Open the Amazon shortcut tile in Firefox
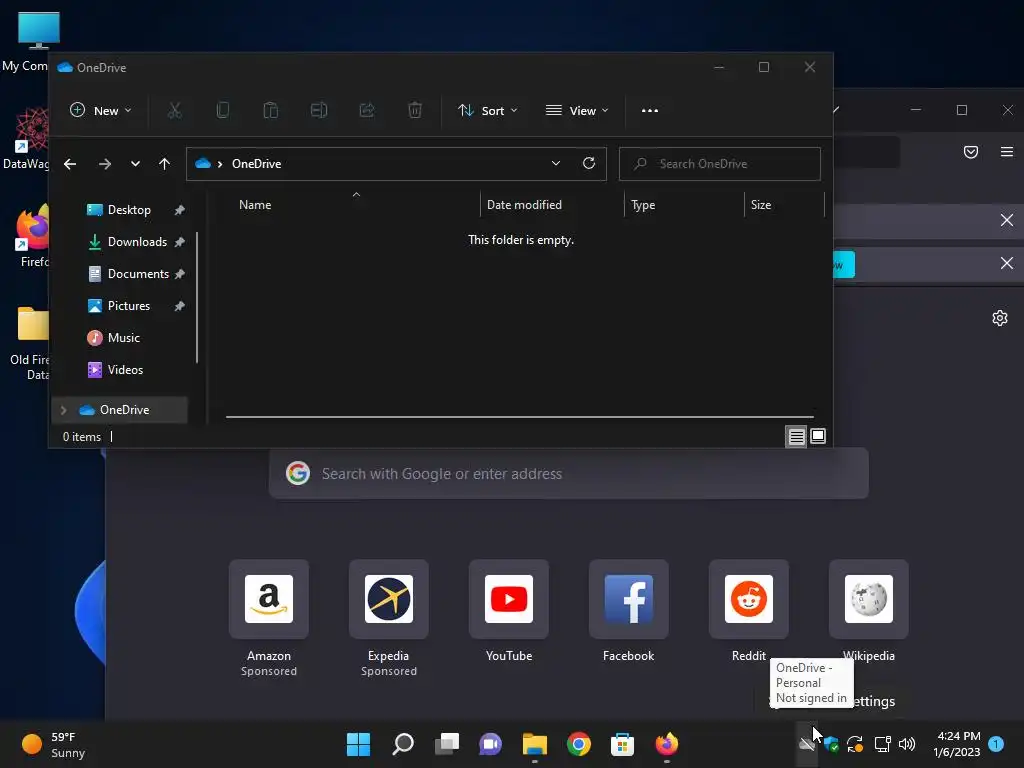 tap(268, 600)
